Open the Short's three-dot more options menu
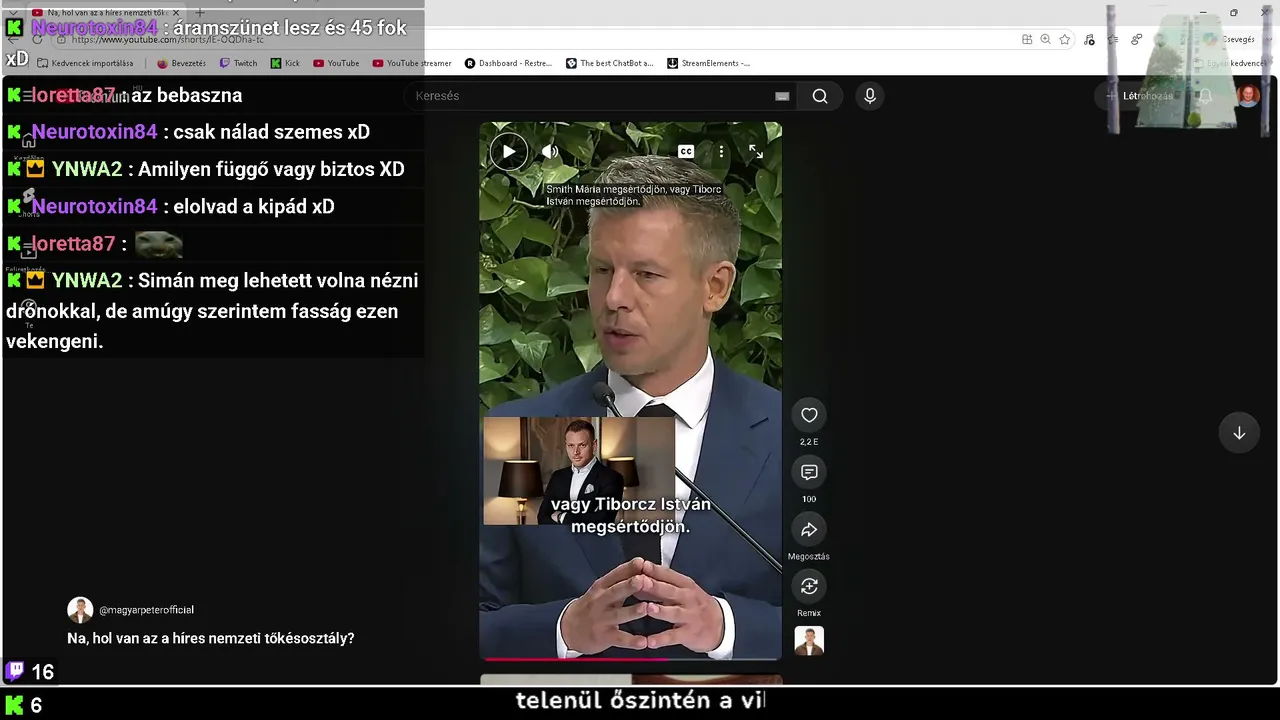 point(721,152)
